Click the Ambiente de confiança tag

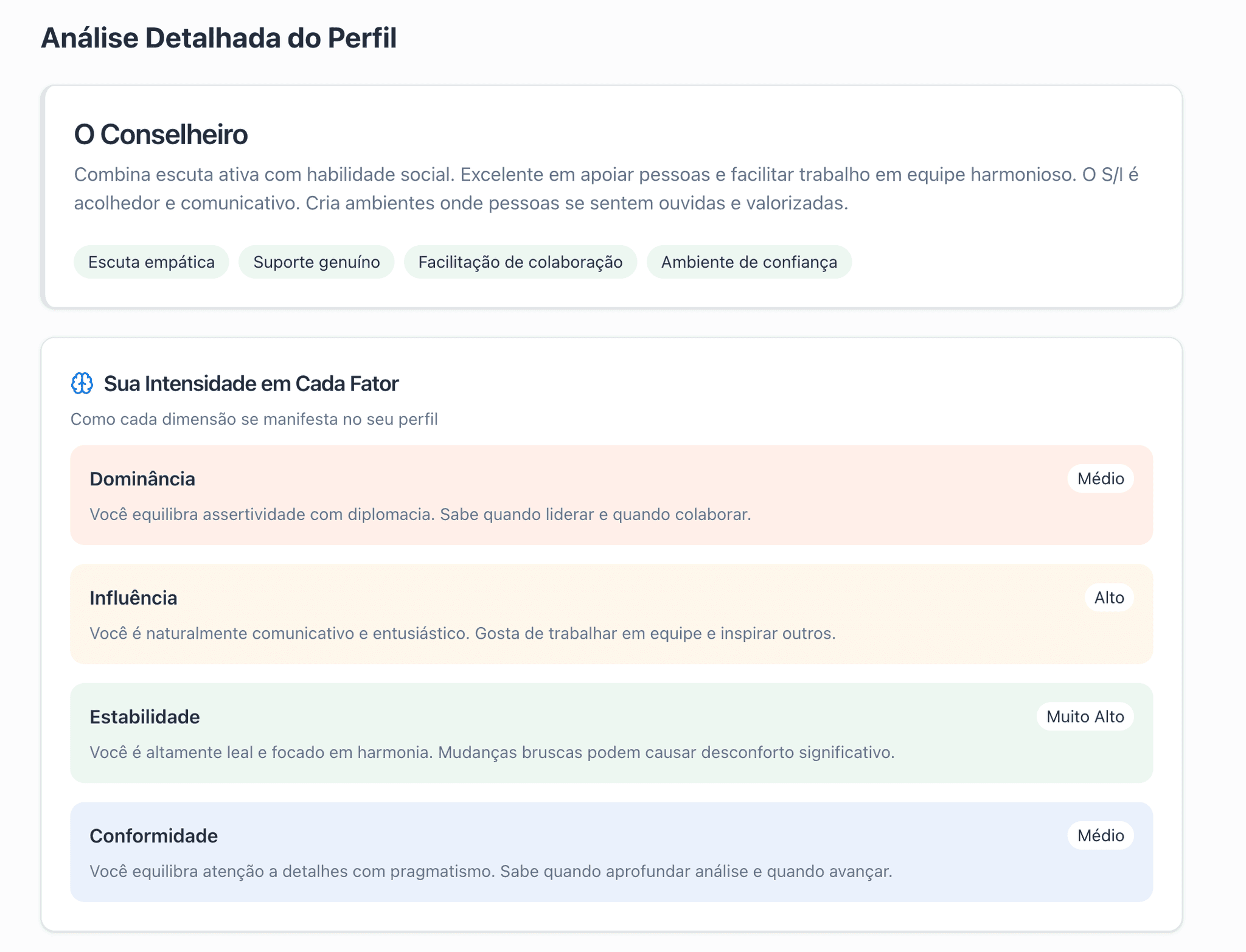coord(749,262)
